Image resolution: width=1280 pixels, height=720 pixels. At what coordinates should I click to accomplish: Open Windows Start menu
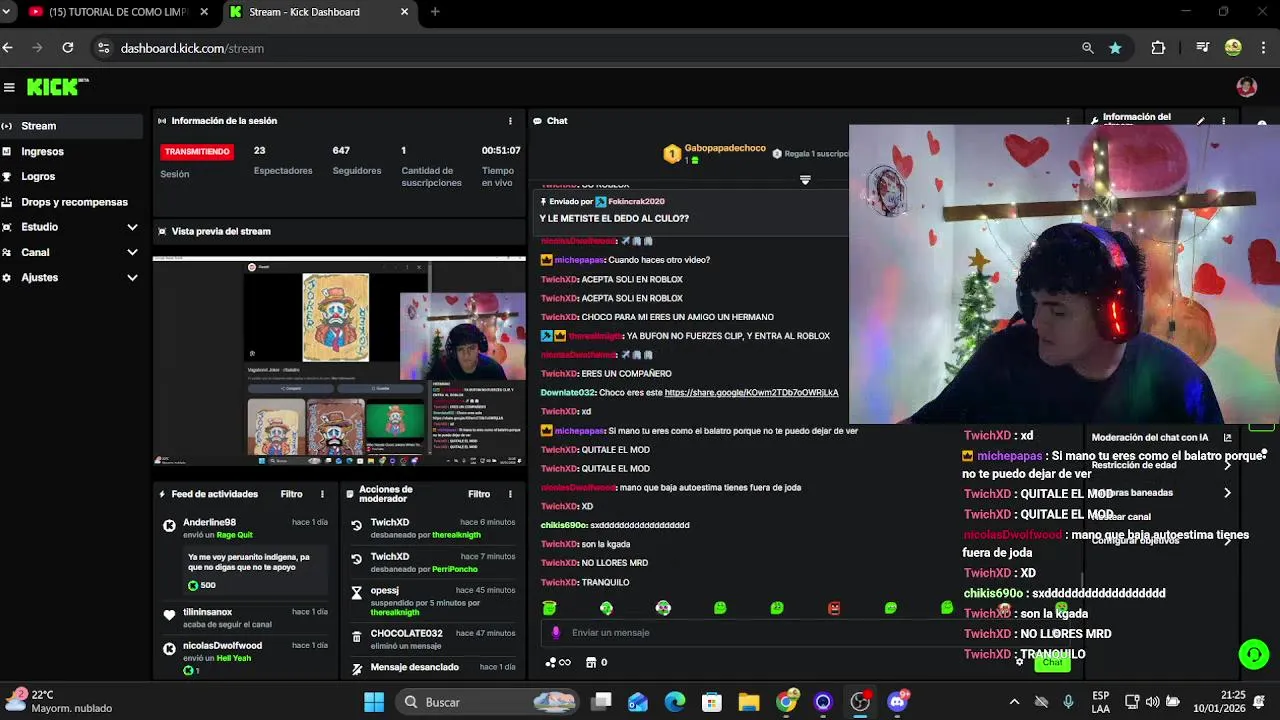(374, 702)
